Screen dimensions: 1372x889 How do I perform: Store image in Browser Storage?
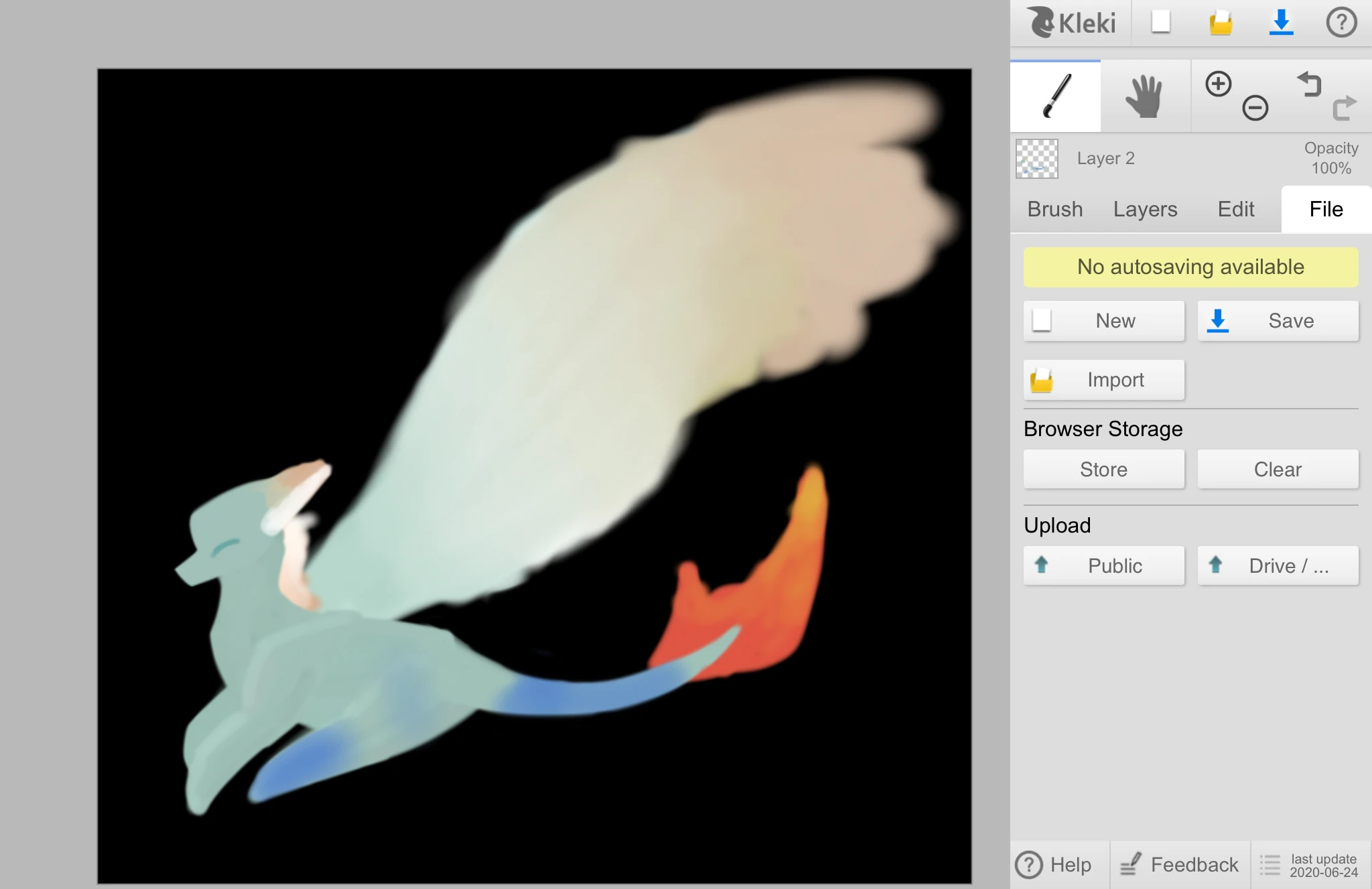(1103, 469)
